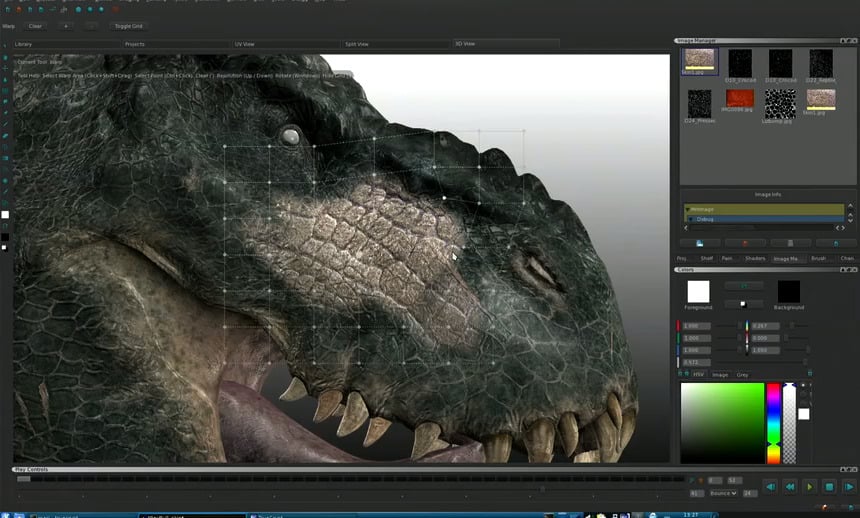This screenshot has height=518, width=860.
Task: Open the Bounce playback mode dropdown
Action: click(724, 493)
